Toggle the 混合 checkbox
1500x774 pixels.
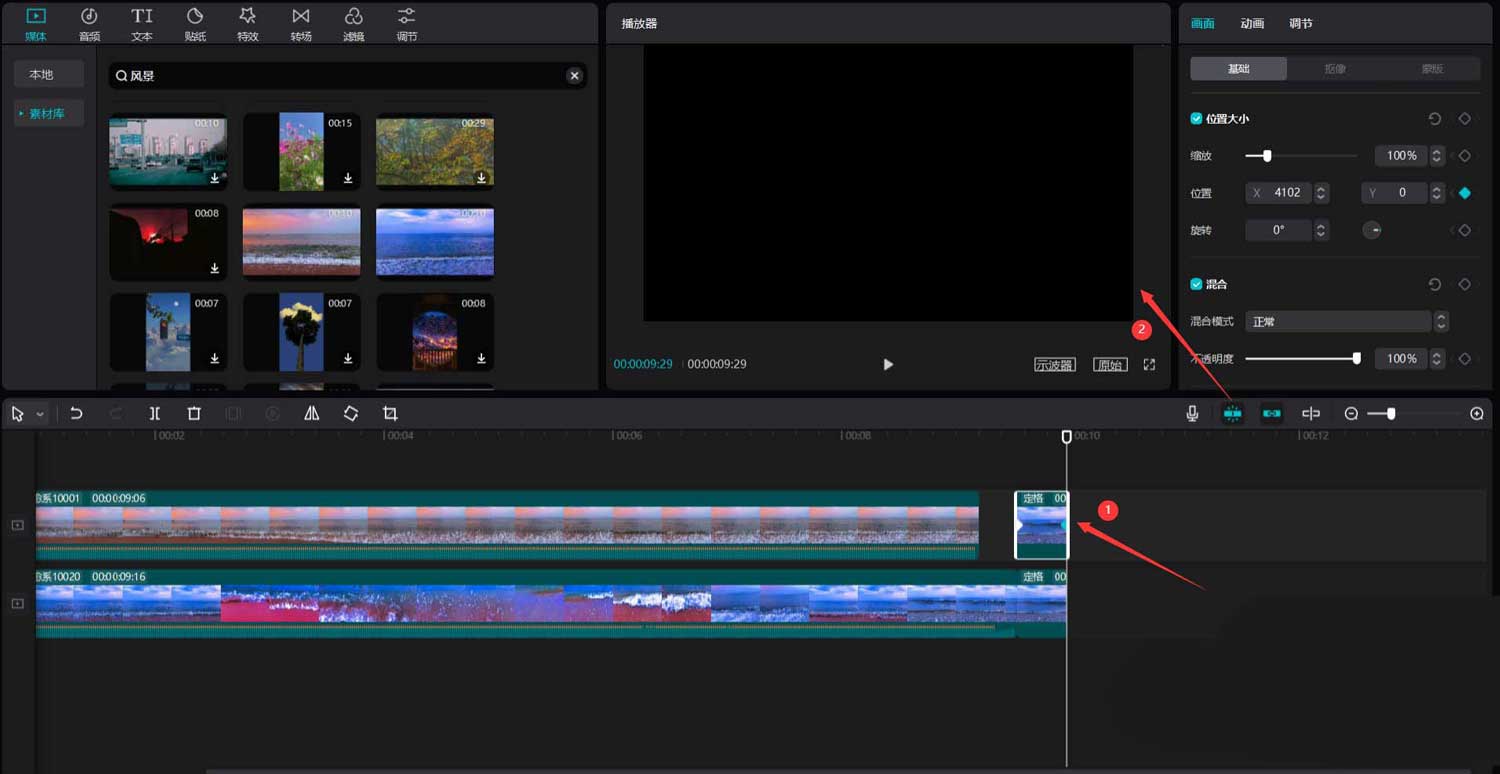tap(1196, 285)
